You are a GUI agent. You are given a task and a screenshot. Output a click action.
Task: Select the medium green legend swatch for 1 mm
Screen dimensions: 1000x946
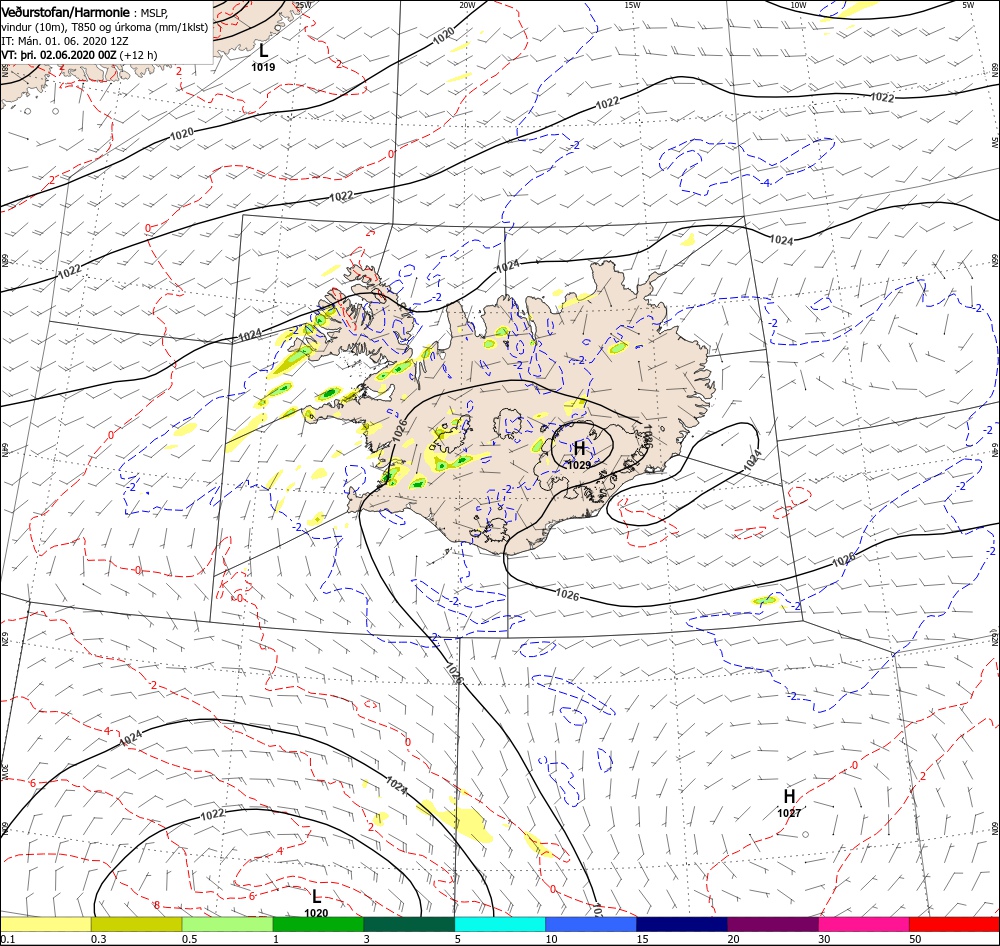pos(318,924)
